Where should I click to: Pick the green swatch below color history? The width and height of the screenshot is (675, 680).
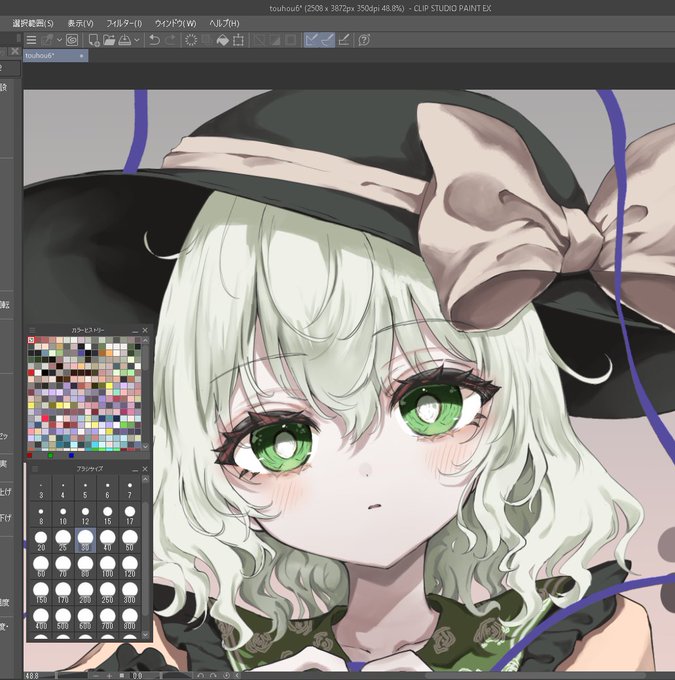[50, 455]
